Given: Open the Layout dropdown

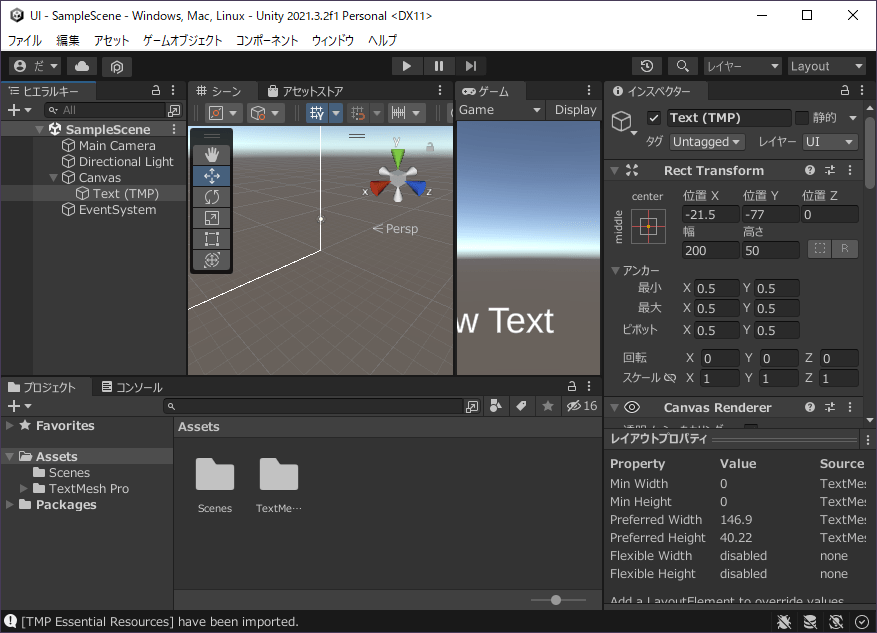Looking at the screenshot, I should click(827, 67).
